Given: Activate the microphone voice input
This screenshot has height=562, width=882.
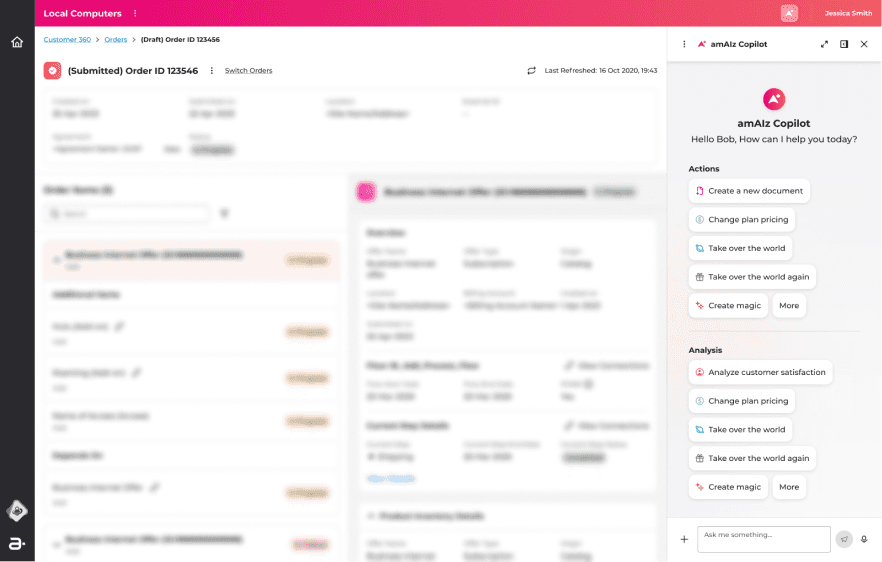Looking at the screenshot, I should 864,539.
